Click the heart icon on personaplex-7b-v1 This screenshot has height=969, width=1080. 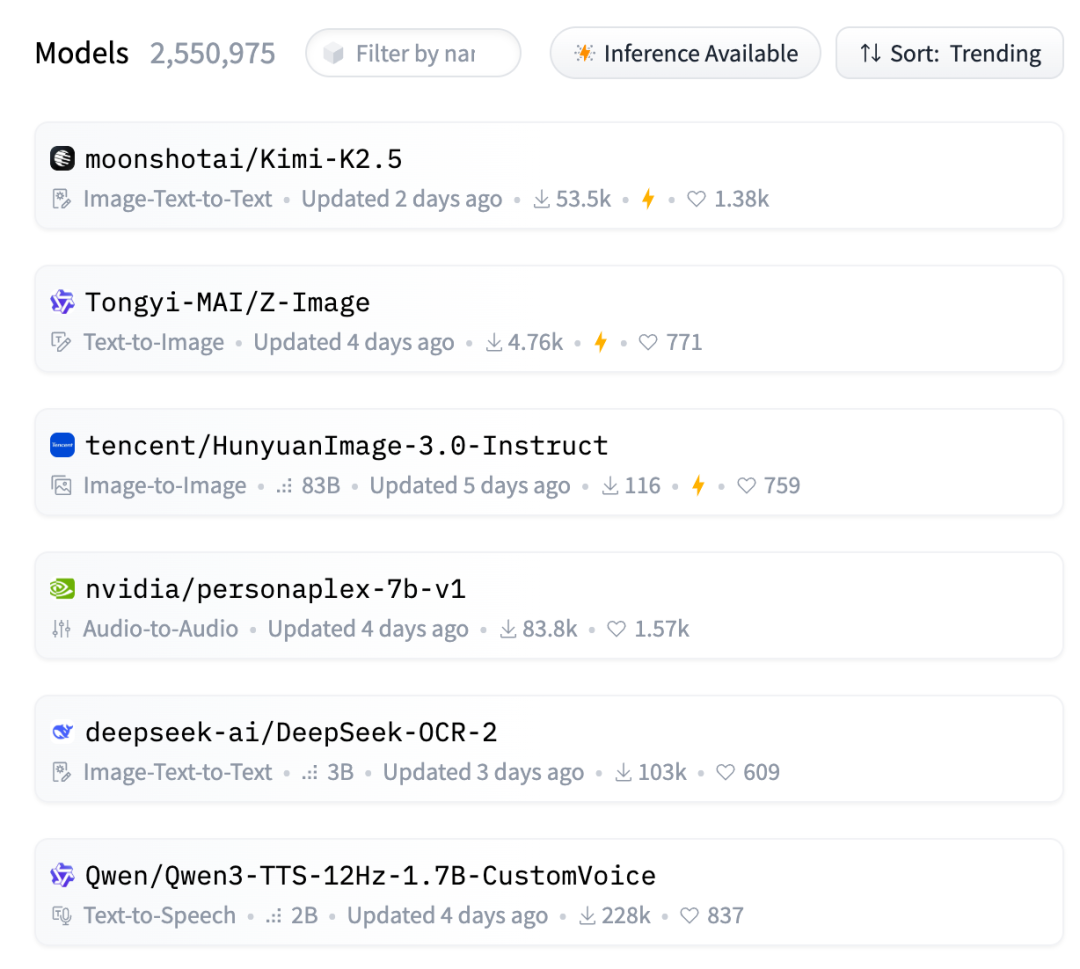tap(617, 629)
